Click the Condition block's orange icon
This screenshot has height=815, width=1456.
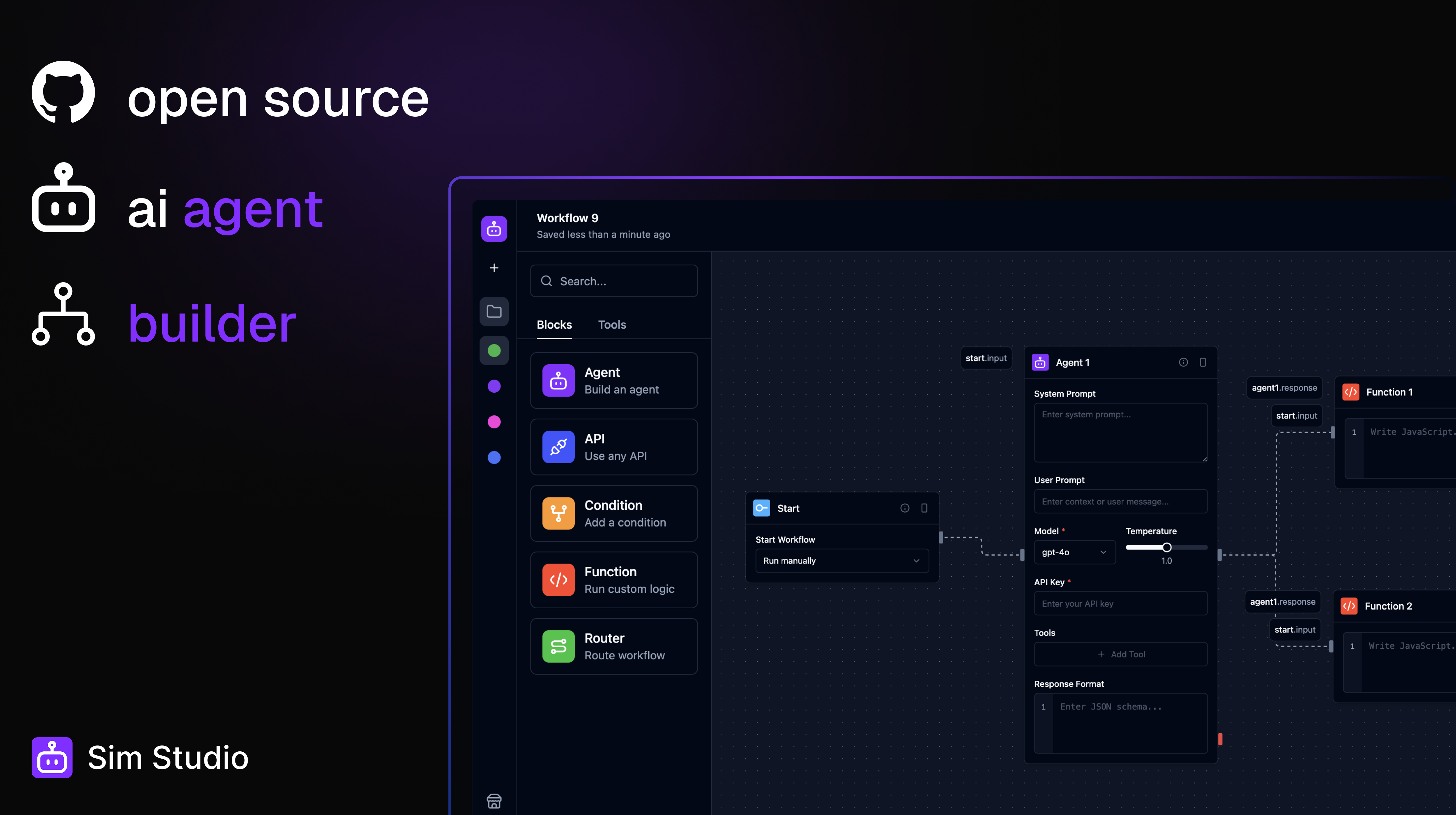(558, 513)
